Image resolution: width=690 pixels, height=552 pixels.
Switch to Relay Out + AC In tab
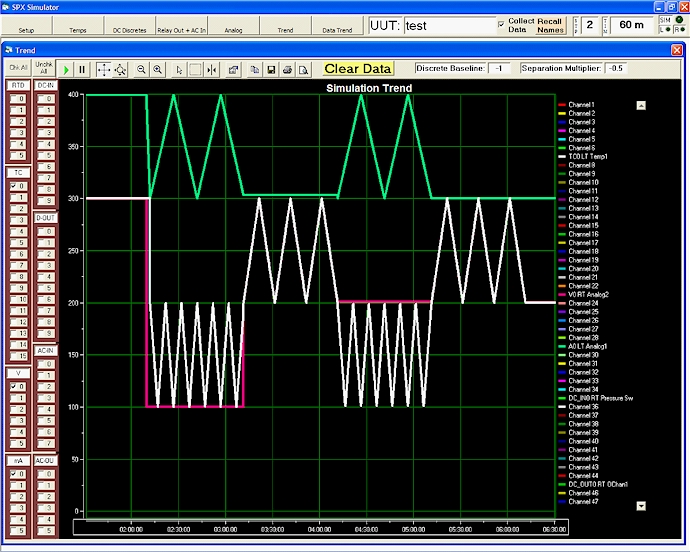(181, 26)
